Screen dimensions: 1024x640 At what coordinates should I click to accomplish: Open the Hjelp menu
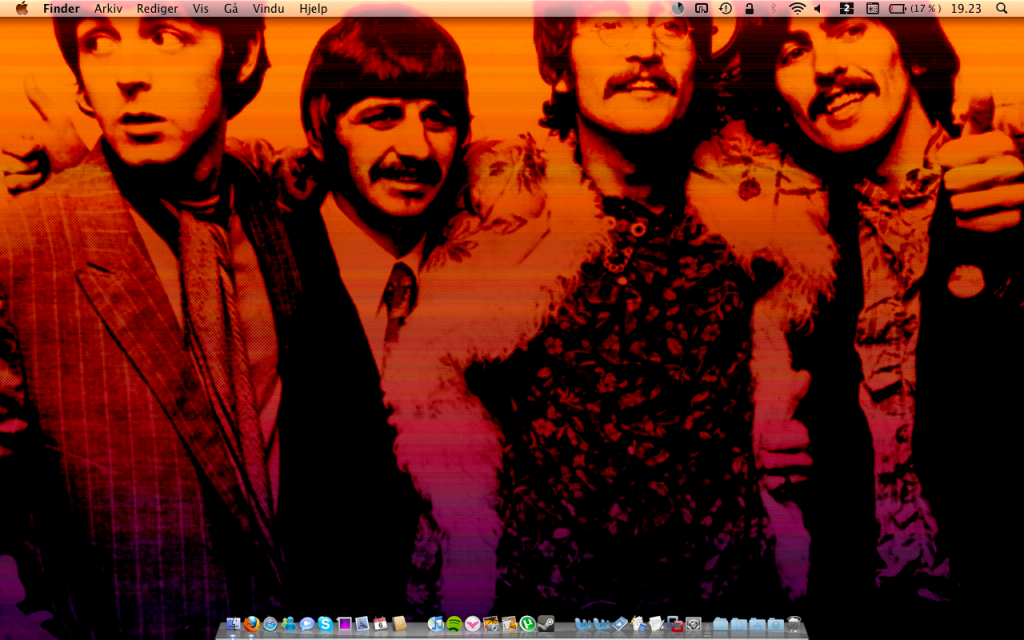pyautogui.click(x=313, y=8)
